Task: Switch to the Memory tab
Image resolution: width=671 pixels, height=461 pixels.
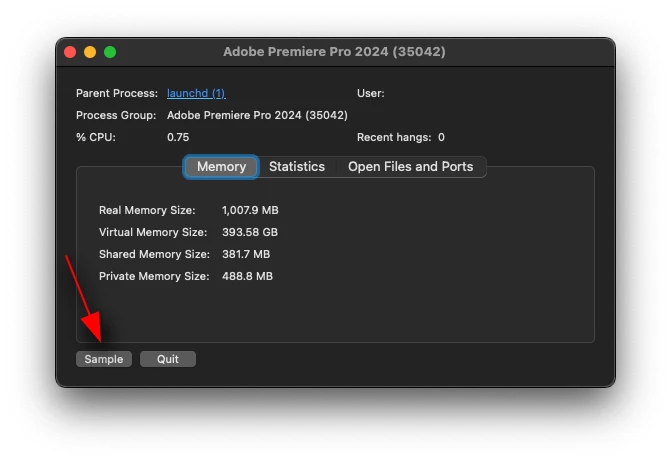Action: coord(221,167)
